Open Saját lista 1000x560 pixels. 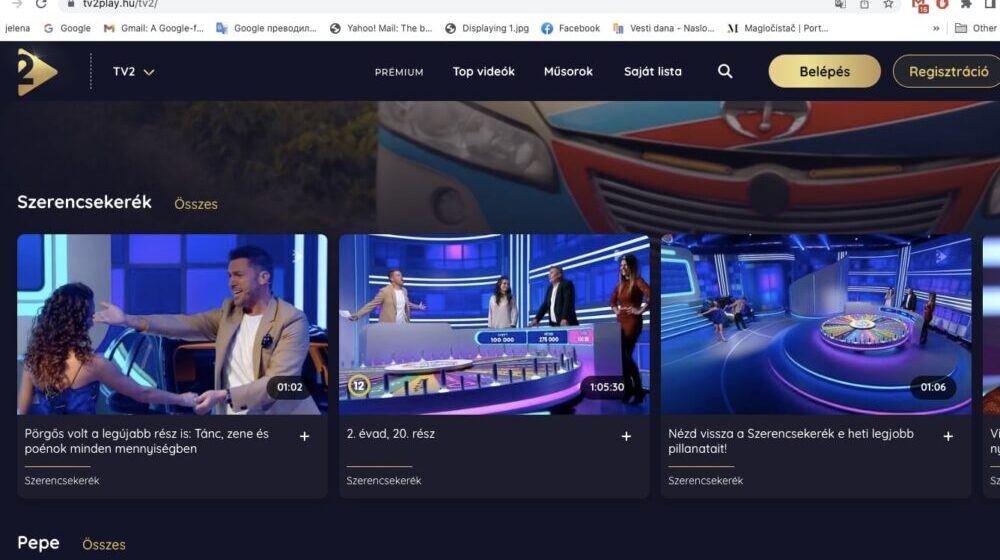pyautogui.click(x=652, y=71)
